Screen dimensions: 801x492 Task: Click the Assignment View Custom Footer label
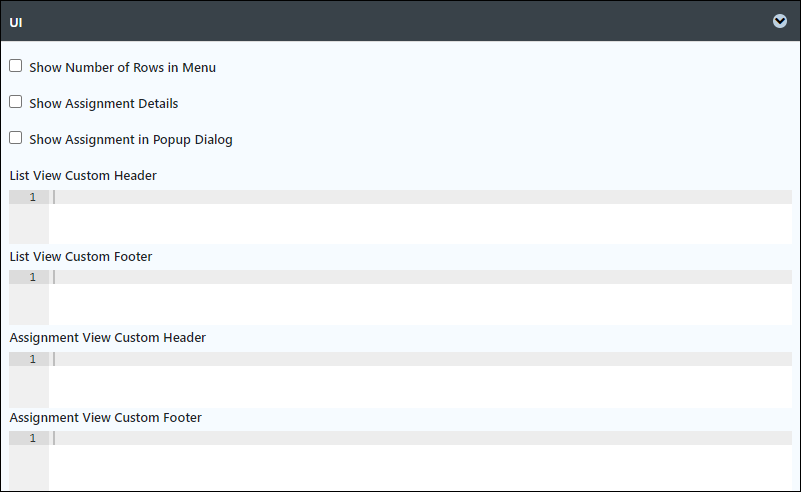tap(105, 418)
